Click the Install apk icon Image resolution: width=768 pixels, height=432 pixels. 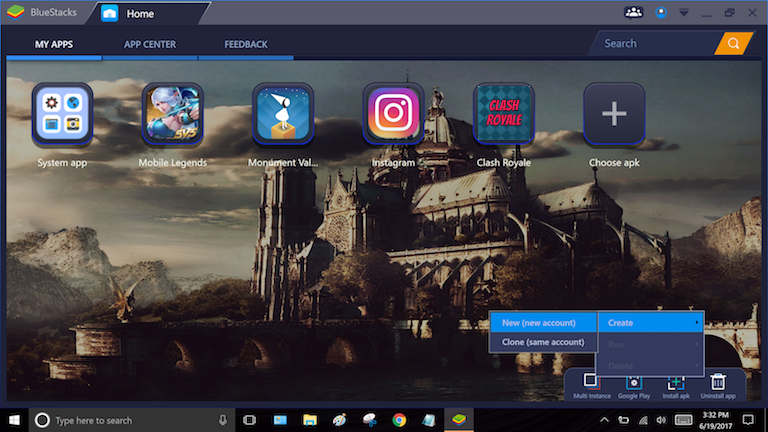pos(676,385)
